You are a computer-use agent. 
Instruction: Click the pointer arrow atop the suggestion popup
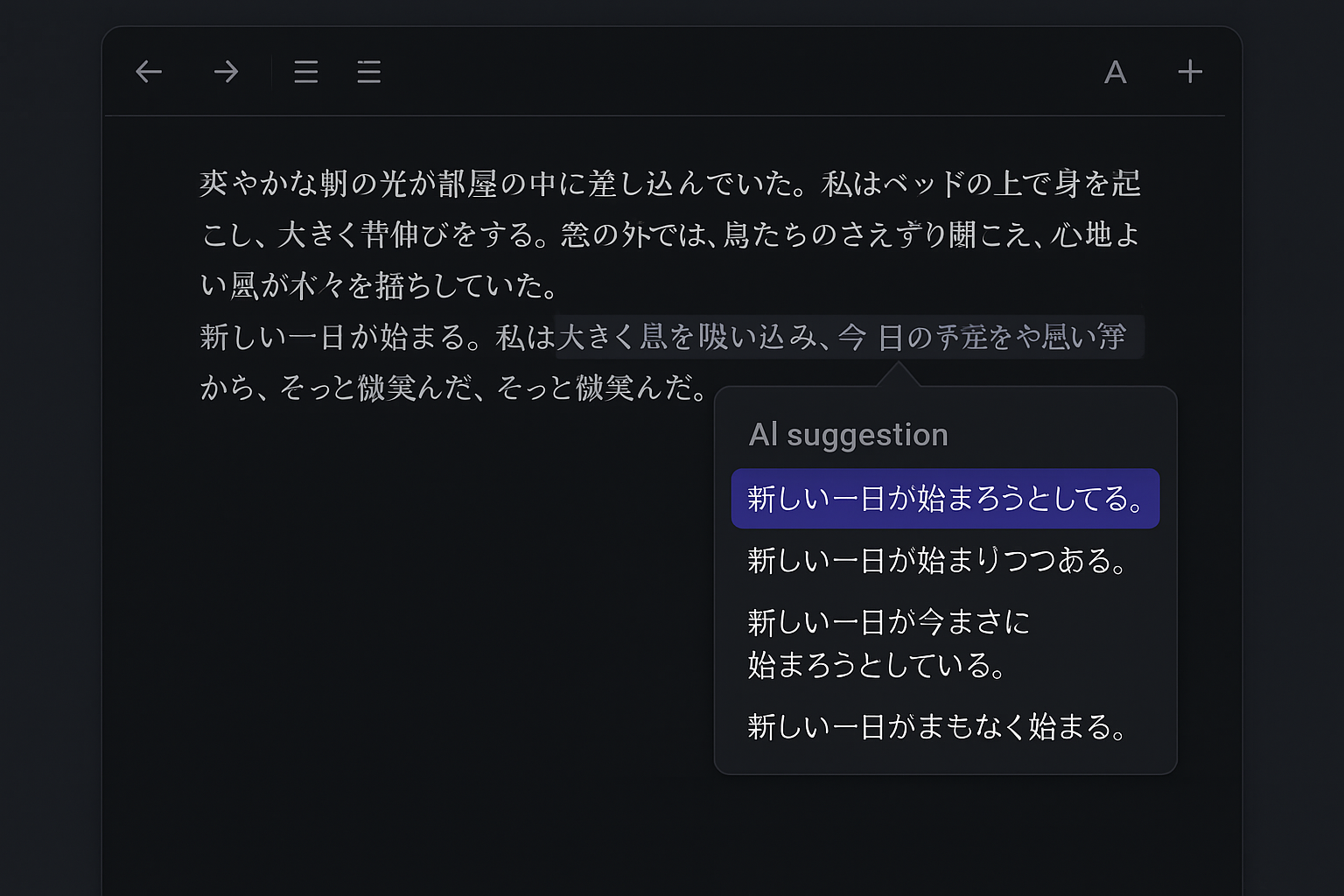click(897, 376)
